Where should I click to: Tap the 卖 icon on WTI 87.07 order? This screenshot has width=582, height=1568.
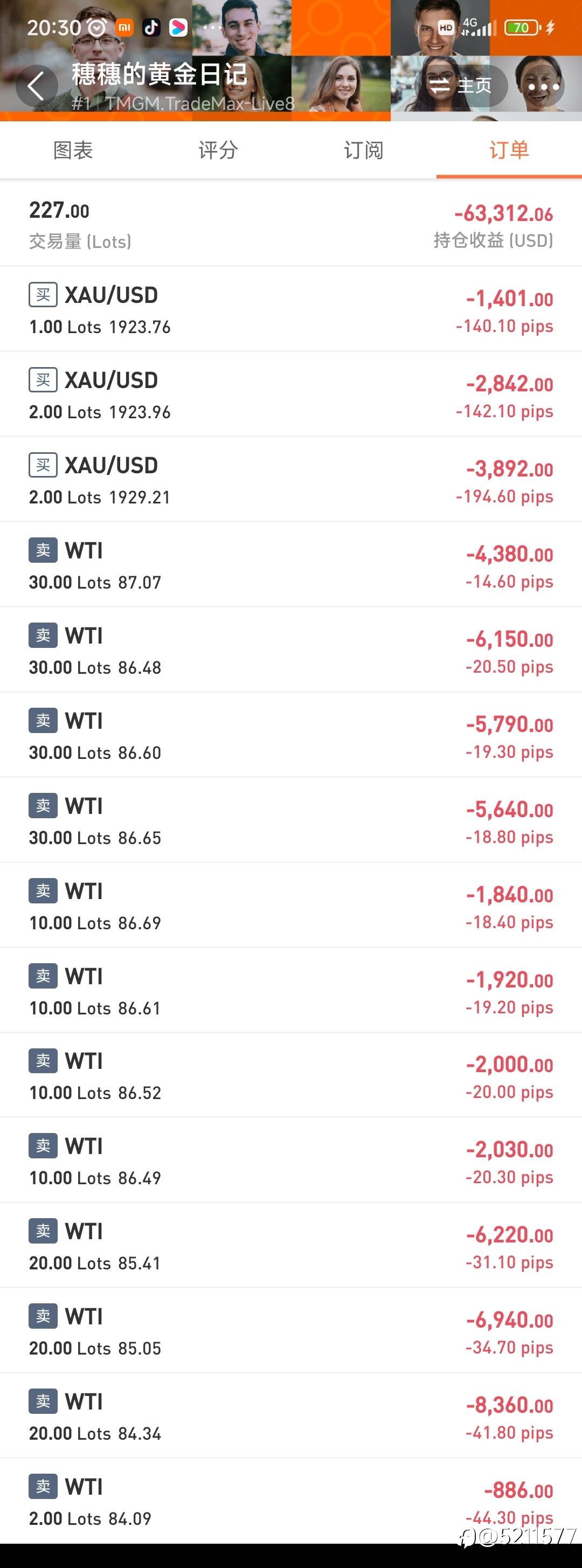pos(43,550)
